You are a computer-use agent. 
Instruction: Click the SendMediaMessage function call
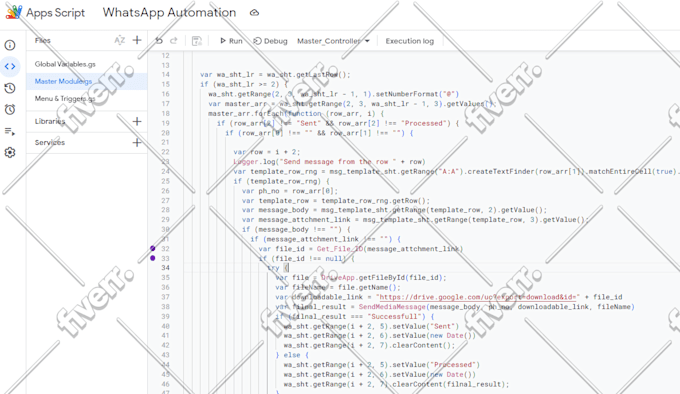point(392,307)
